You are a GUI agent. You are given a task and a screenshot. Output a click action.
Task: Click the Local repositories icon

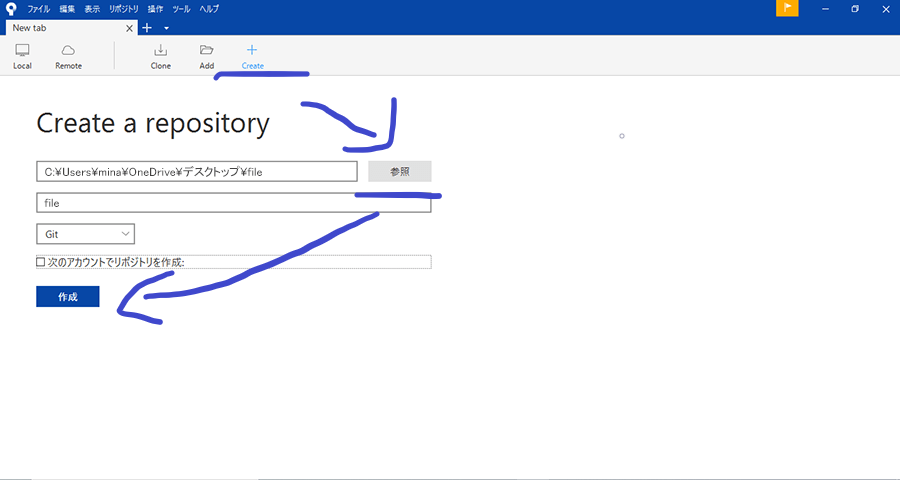[22, 50]
